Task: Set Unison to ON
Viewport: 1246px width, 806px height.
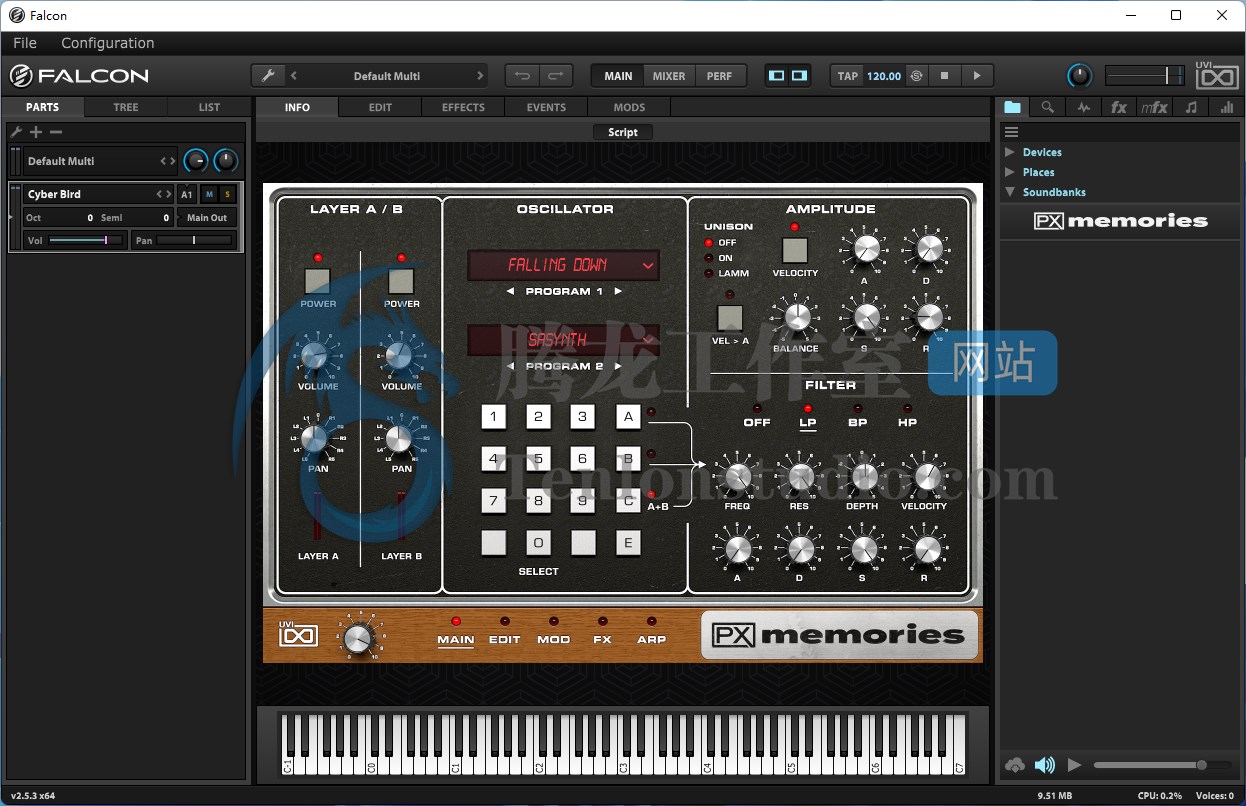Action: [718, 258]
